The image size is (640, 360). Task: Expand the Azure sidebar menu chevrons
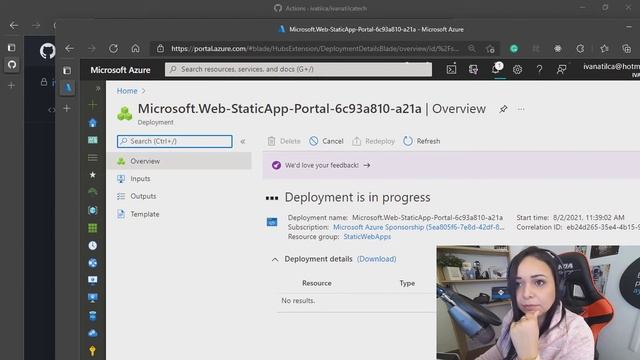[98, 88]
